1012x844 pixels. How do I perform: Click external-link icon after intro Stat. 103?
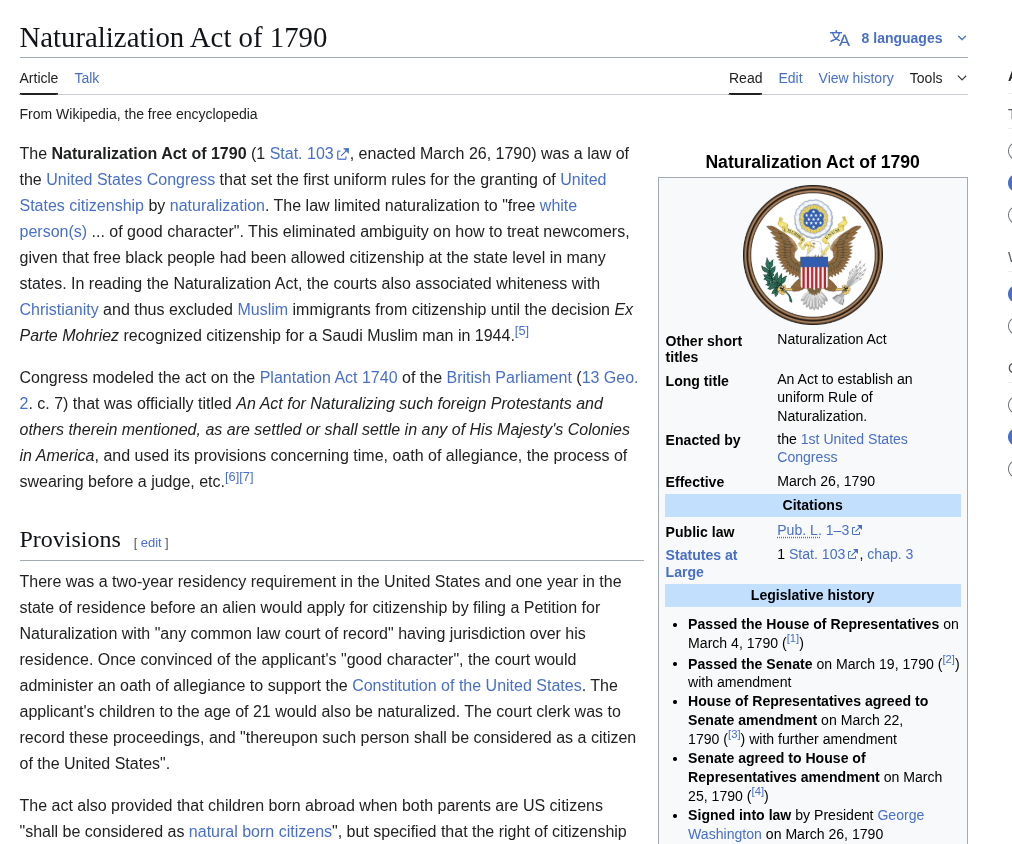tap(343, 154)
